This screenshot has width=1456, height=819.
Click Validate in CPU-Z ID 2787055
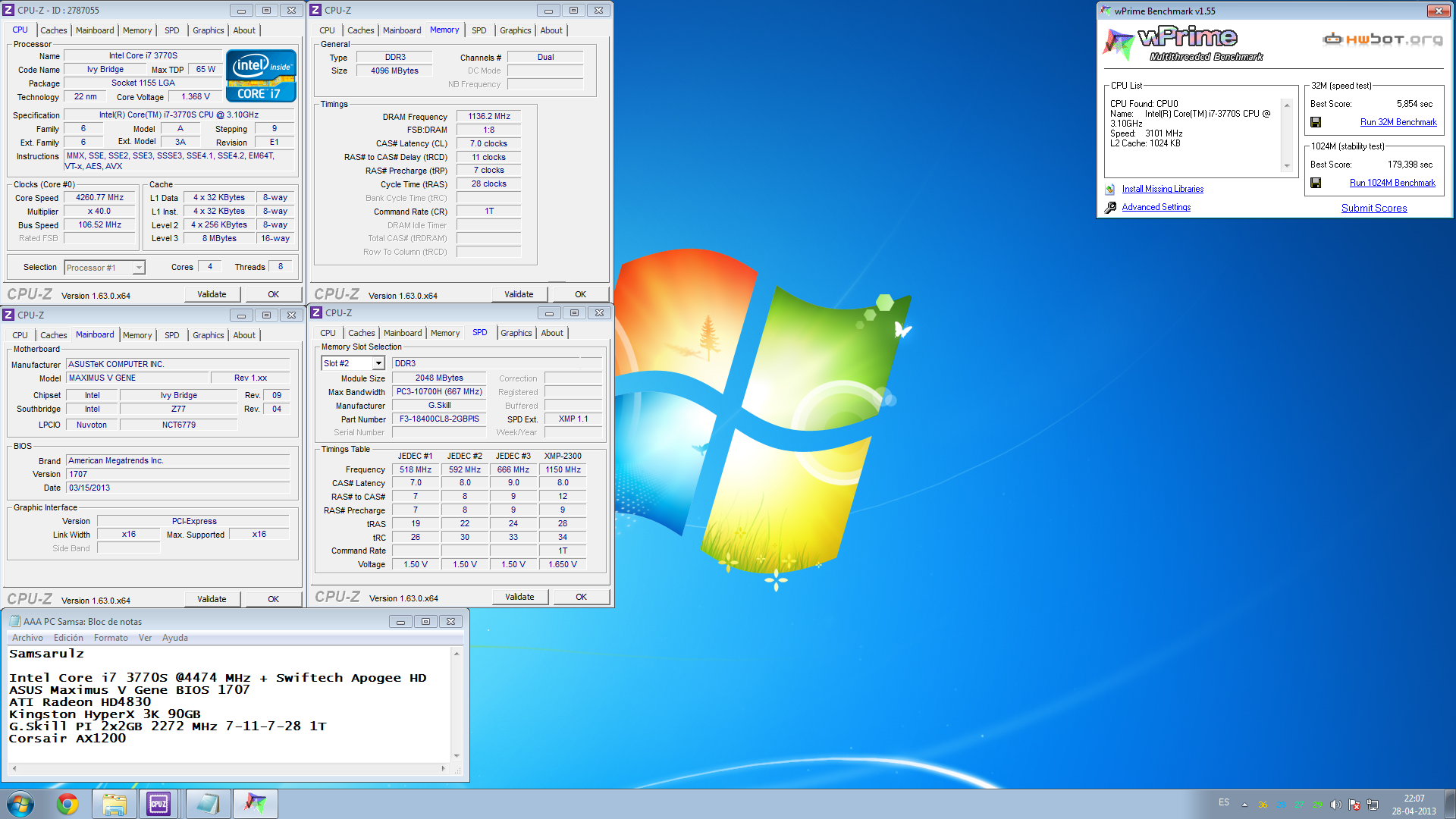coord(212,294)
